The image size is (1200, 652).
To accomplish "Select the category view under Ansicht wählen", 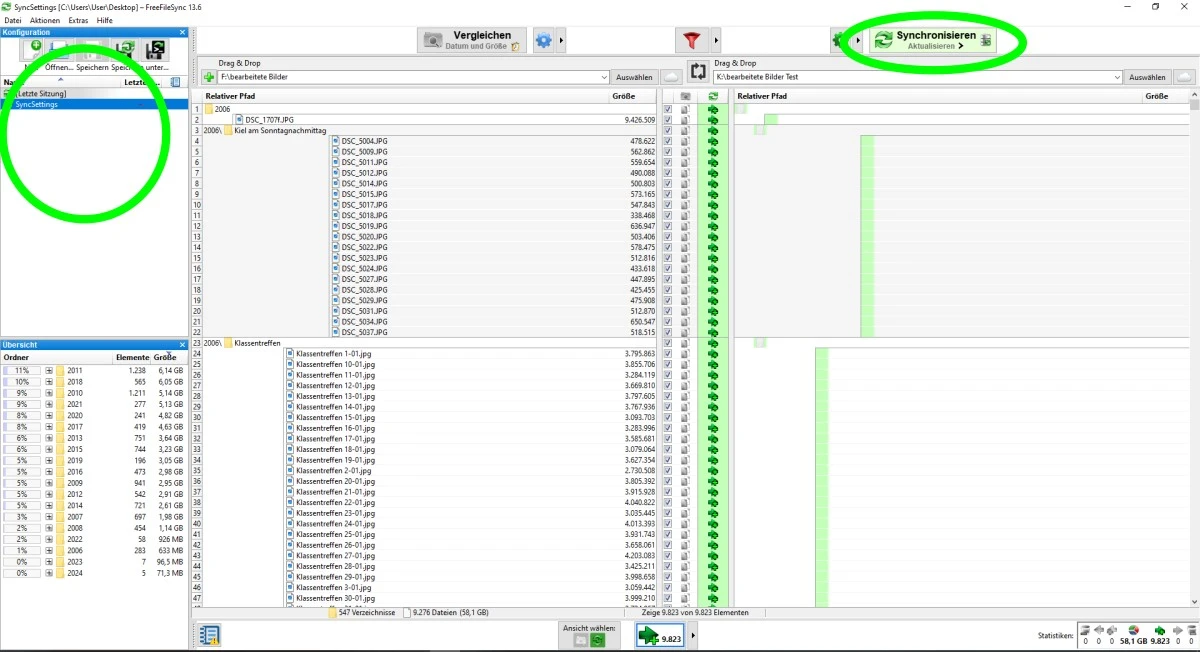I will tap(580, 640).
